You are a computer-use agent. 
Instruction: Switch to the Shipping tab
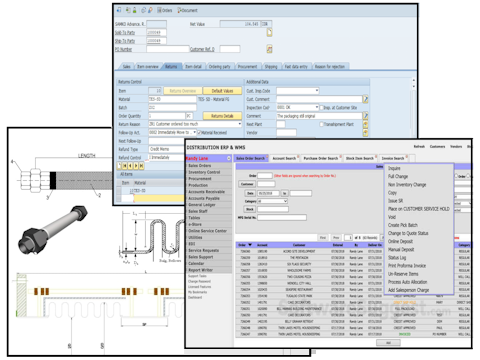click(271, 67)
